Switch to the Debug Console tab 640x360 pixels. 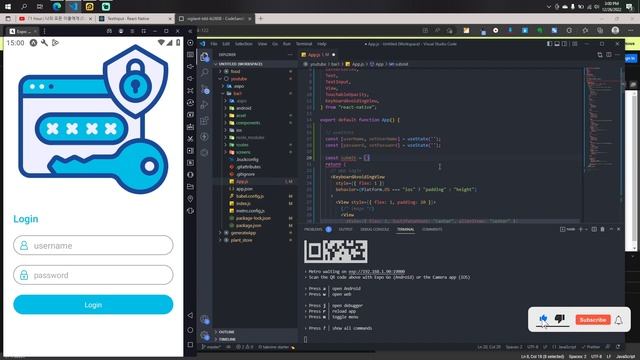tap(374, 229)
